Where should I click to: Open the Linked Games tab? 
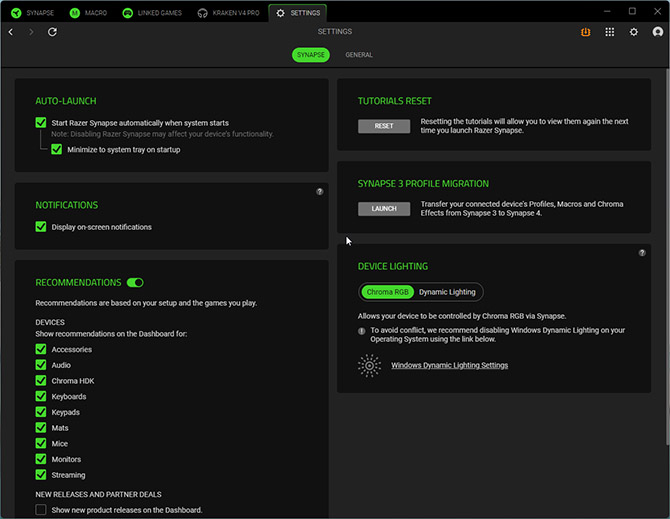point(152,13)
